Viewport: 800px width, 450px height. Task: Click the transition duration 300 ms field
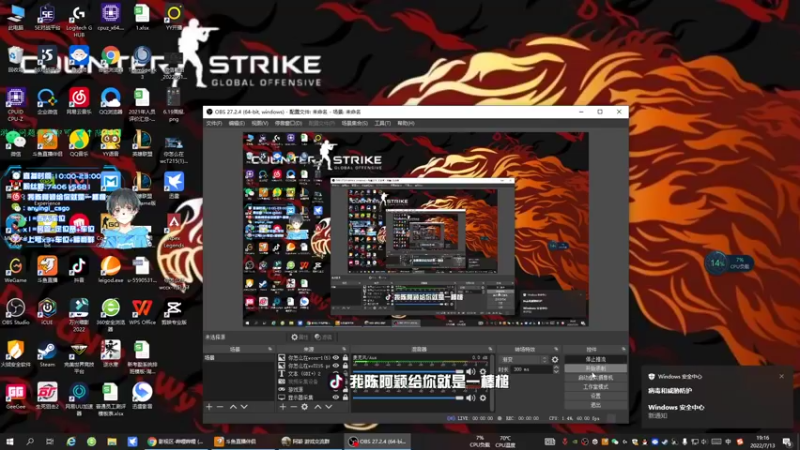coord(532,369)
